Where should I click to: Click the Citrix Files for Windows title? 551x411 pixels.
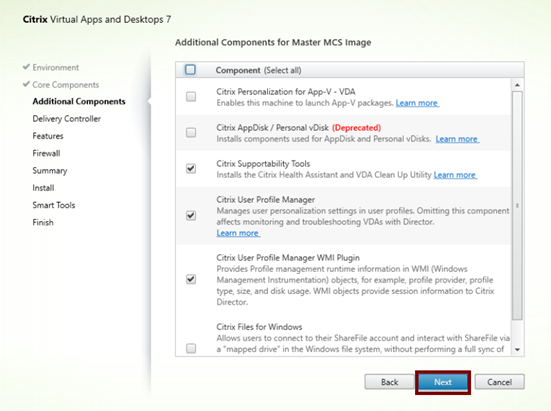(x=259, y=327)
